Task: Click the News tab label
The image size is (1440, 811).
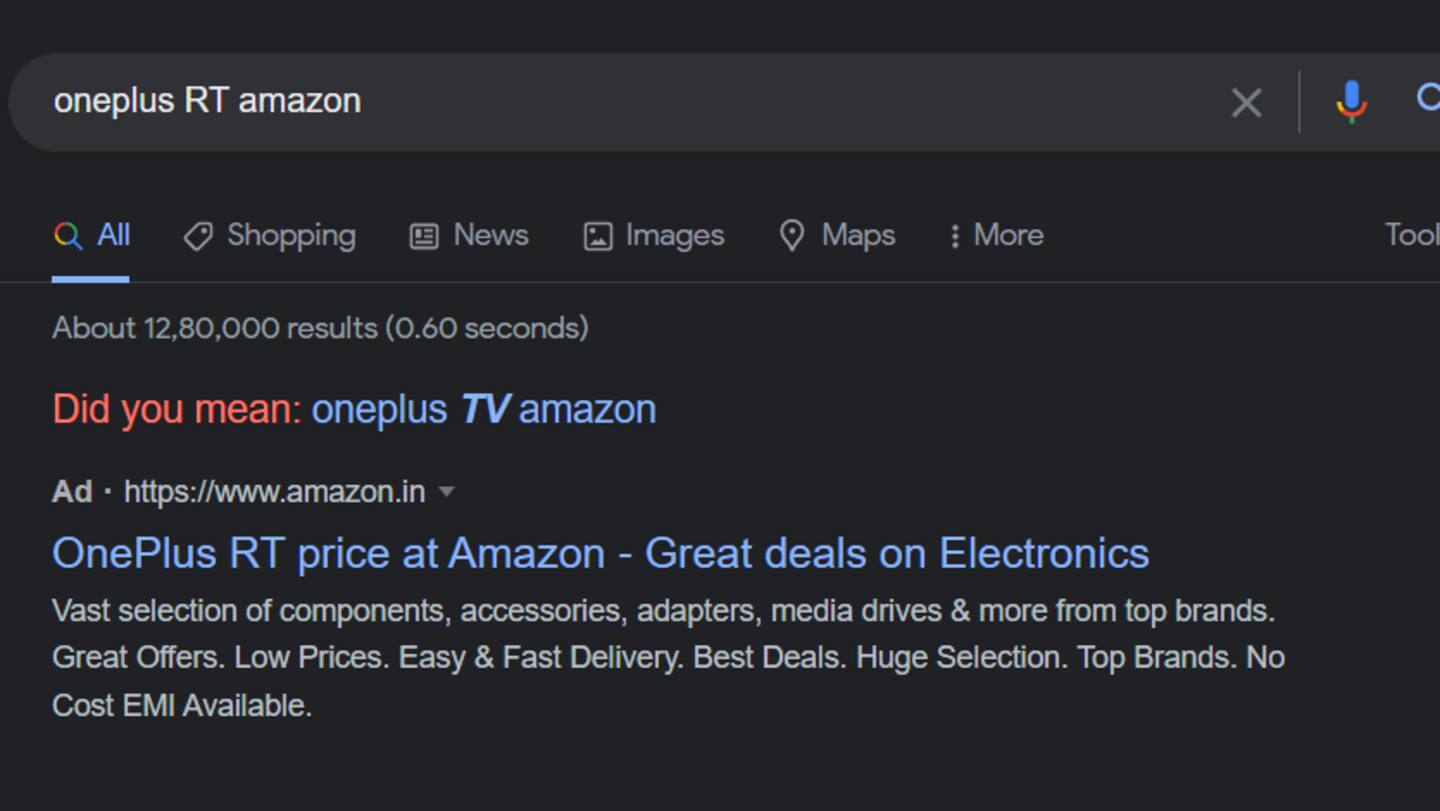Action: pos(491,235)
